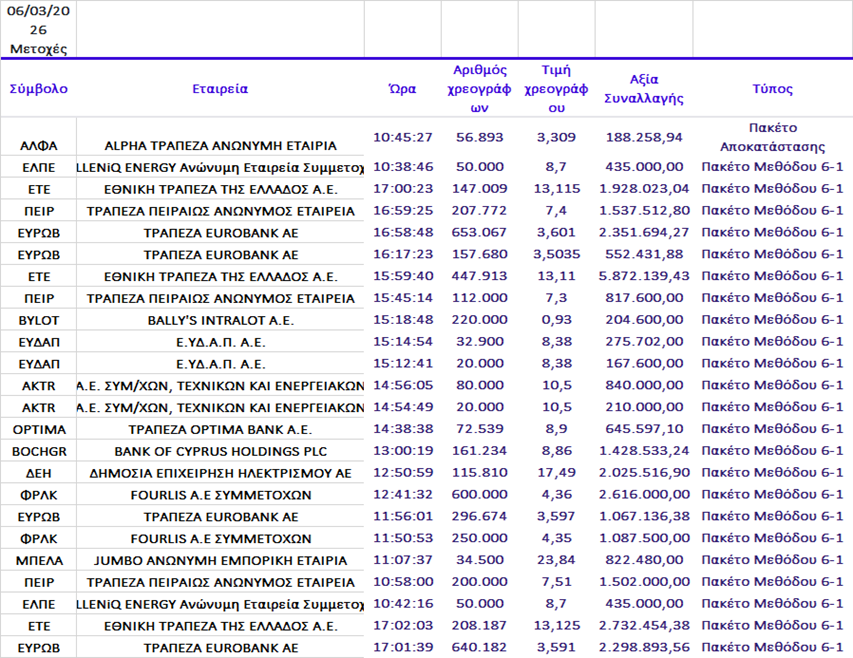This screenshot has height=658, width=853.
Task: Select the Πακέτο Αποκατάστασης type cell
Action: (x=772, y=137)
